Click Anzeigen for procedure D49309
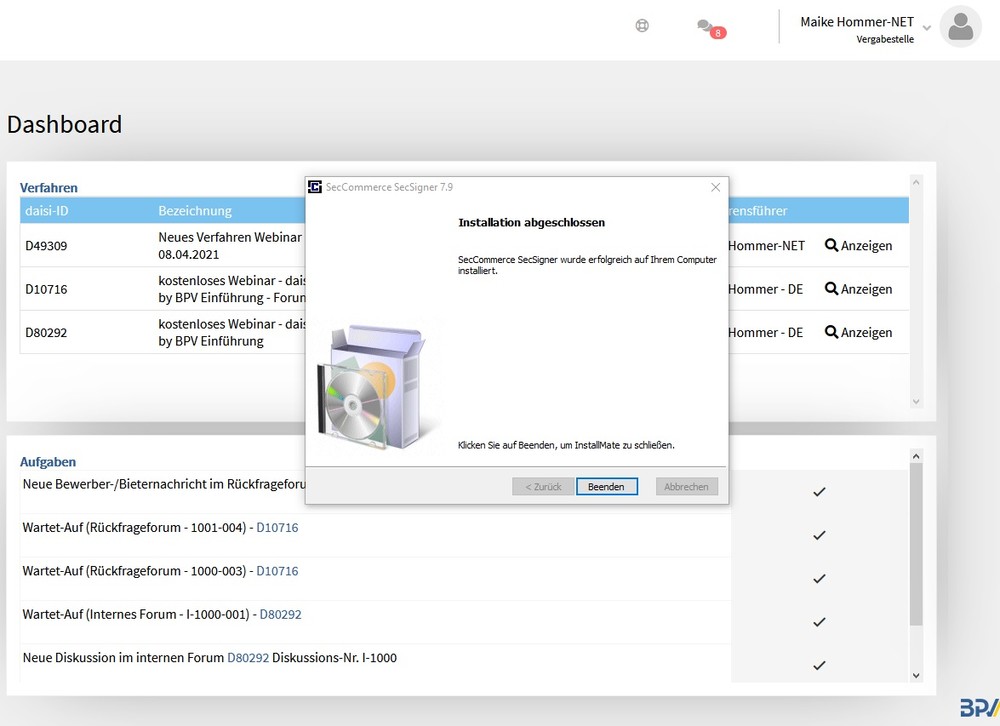1000x726 pixels. pyautogui.click(x=858, y=246)
